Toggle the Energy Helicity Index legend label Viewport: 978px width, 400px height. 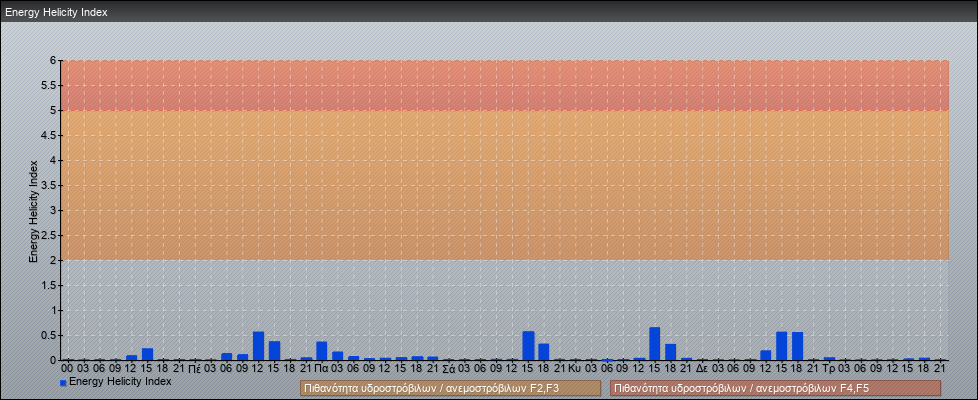(x=120, y=381)
